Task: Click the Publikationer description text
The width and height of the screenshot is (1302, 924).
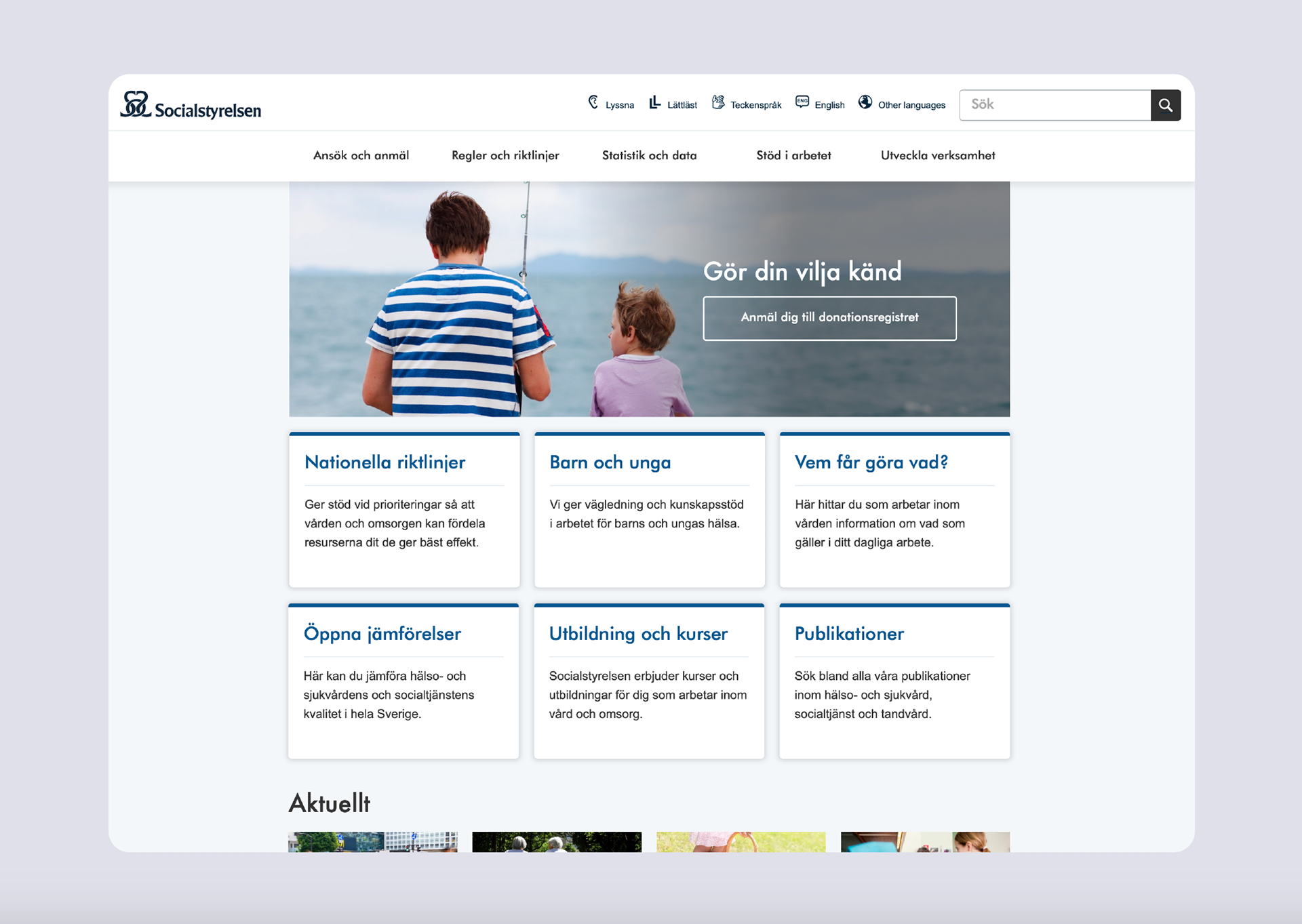Action: (x=882, y=695)
